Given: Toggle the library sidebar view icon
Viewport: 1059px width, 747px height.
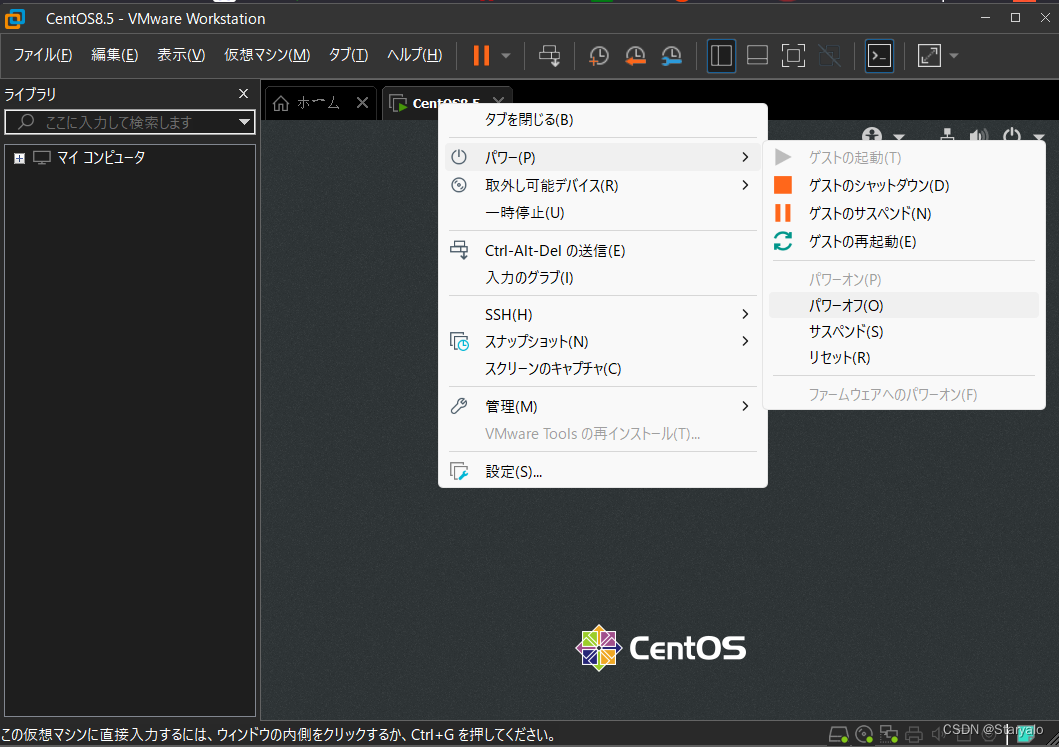Looking at the screenshot, I should click(x=721, y=55).
